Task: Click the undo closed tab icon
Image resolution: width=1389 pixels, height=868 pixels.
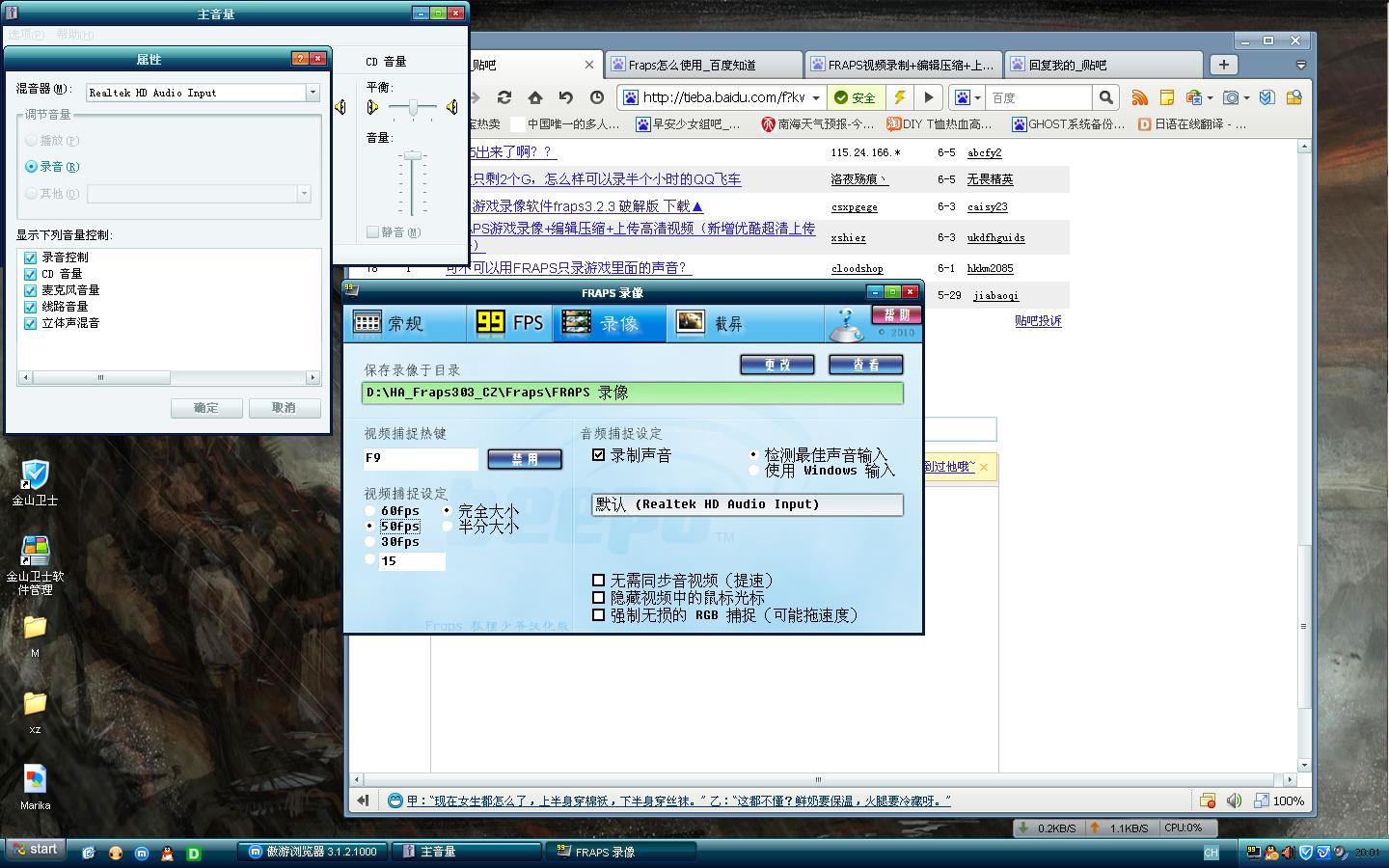Action: click(x=566, y=97)
